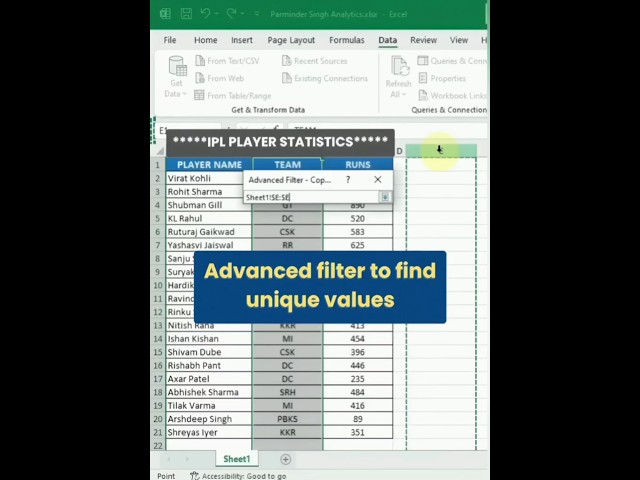Click the TEAM header cell

287,164
